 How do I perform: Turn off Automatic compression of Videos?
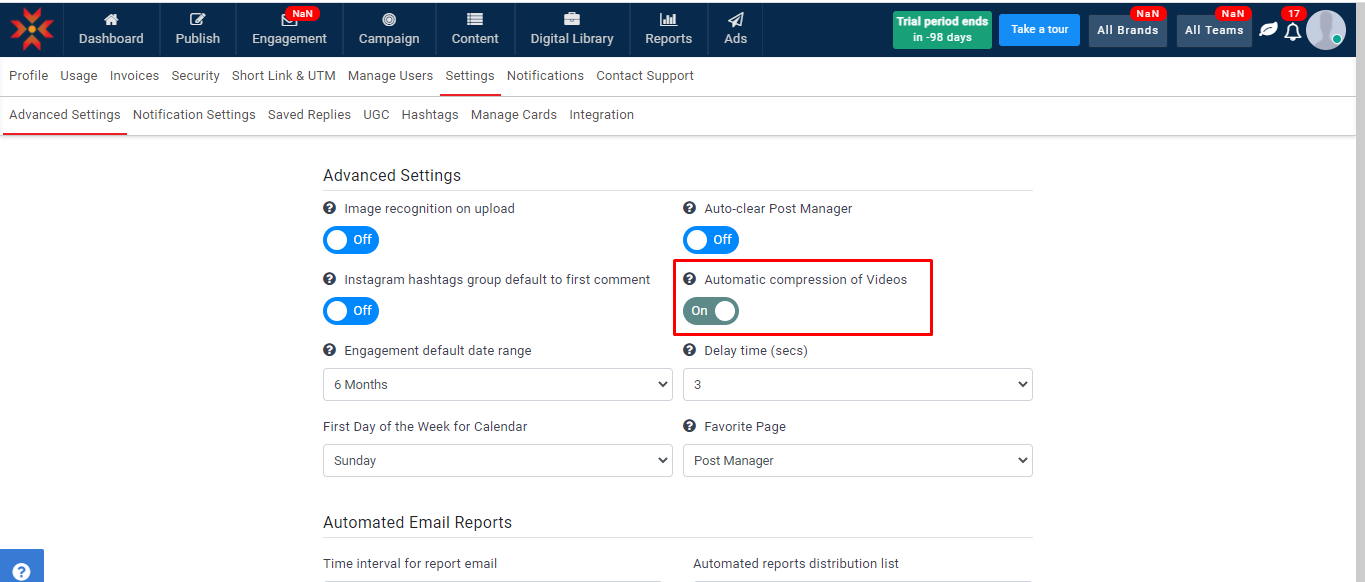click(x=711, y=311)
